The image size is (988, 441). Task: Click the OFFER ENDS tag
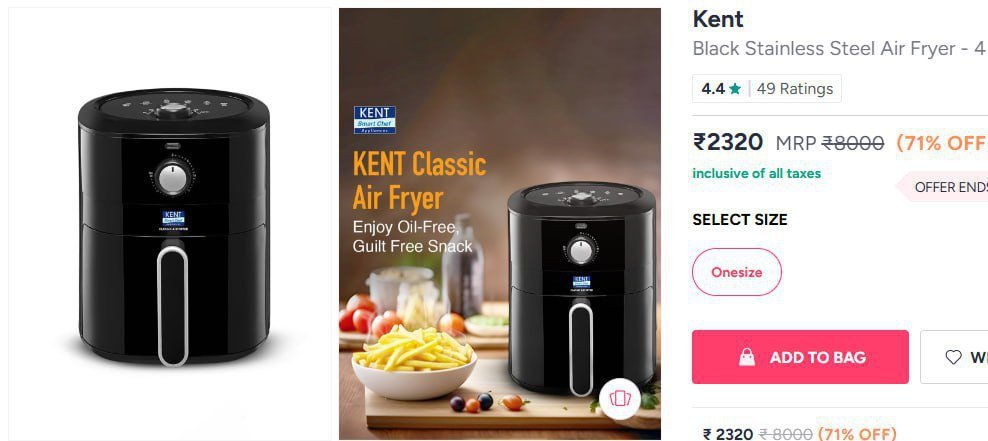click(x=950, y=187)
